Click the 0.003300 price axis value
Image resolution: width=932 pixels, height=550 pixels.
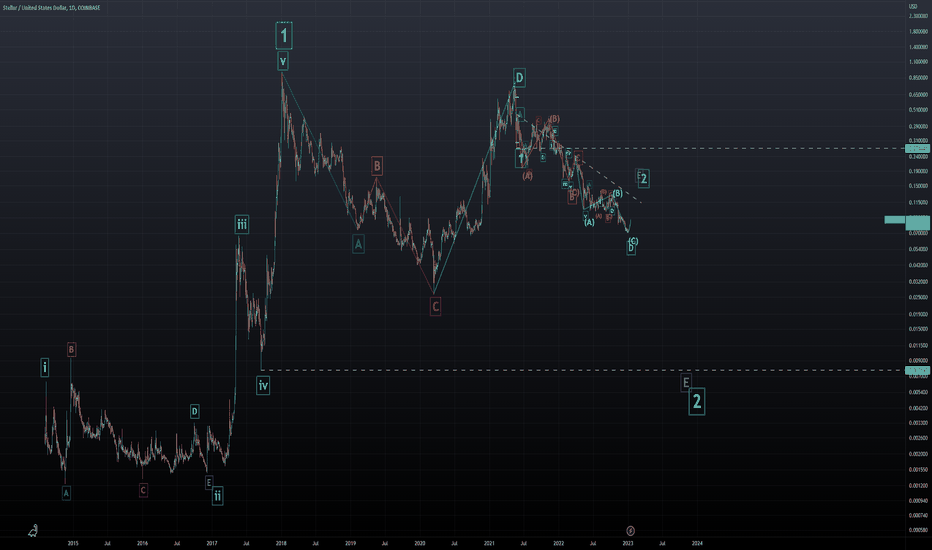[918, 423]
